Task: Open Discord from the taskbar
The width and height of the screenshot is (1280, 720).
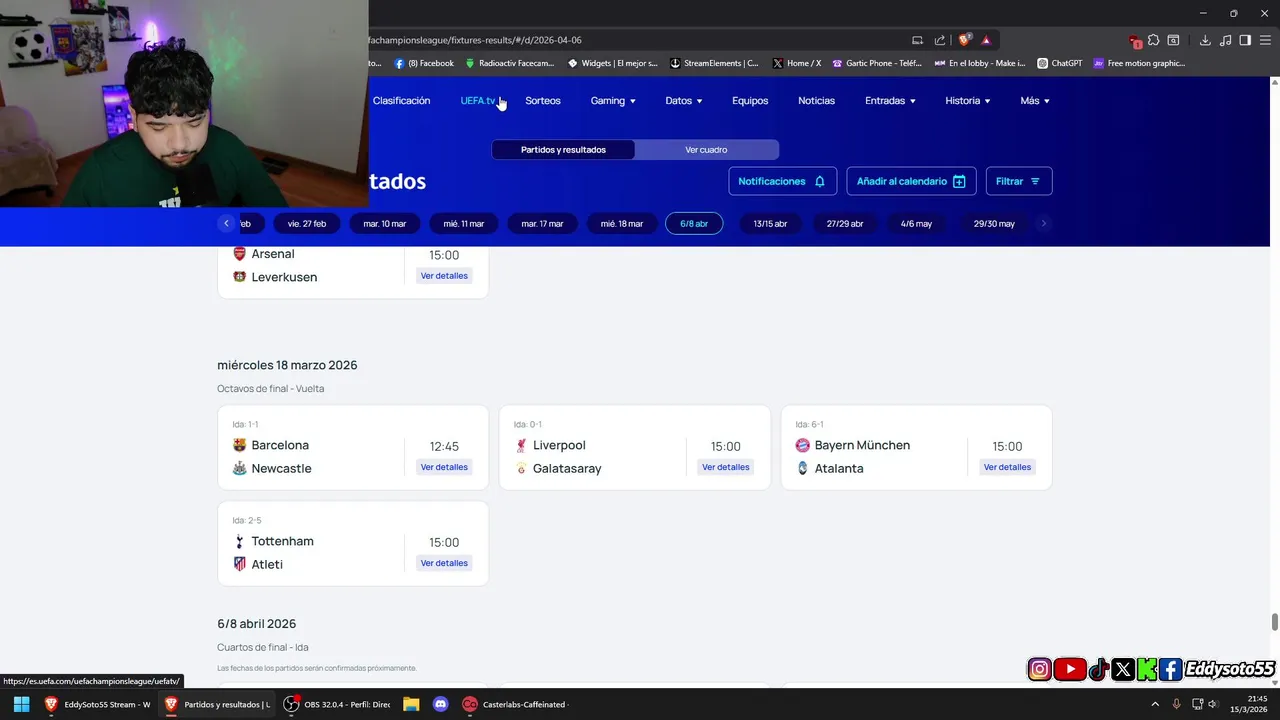Action: 441,704
